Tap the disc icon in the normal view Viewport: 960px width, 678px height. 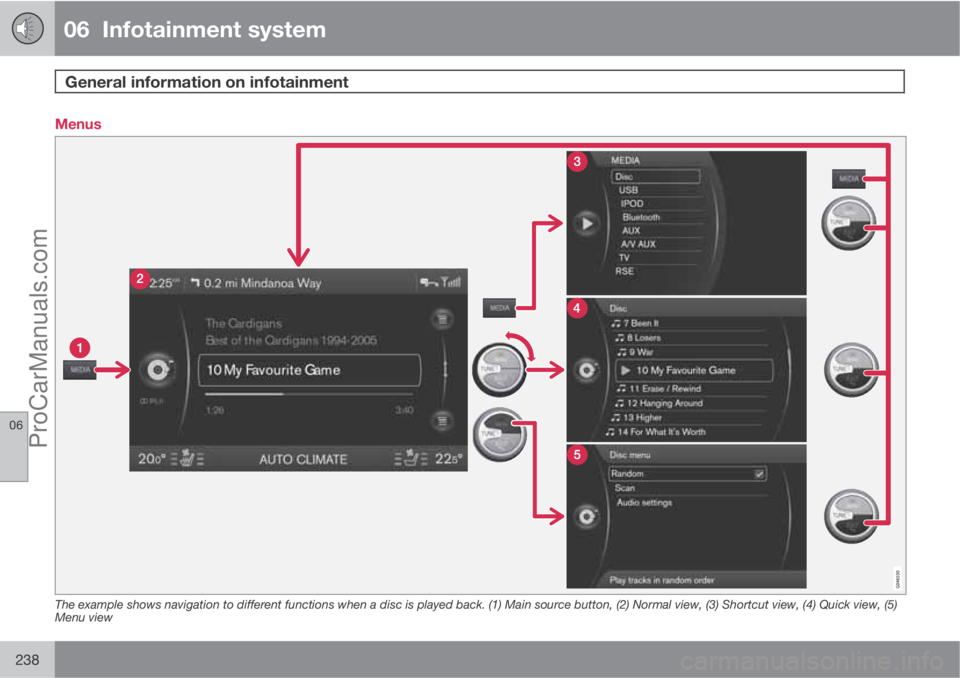point(158,369)
